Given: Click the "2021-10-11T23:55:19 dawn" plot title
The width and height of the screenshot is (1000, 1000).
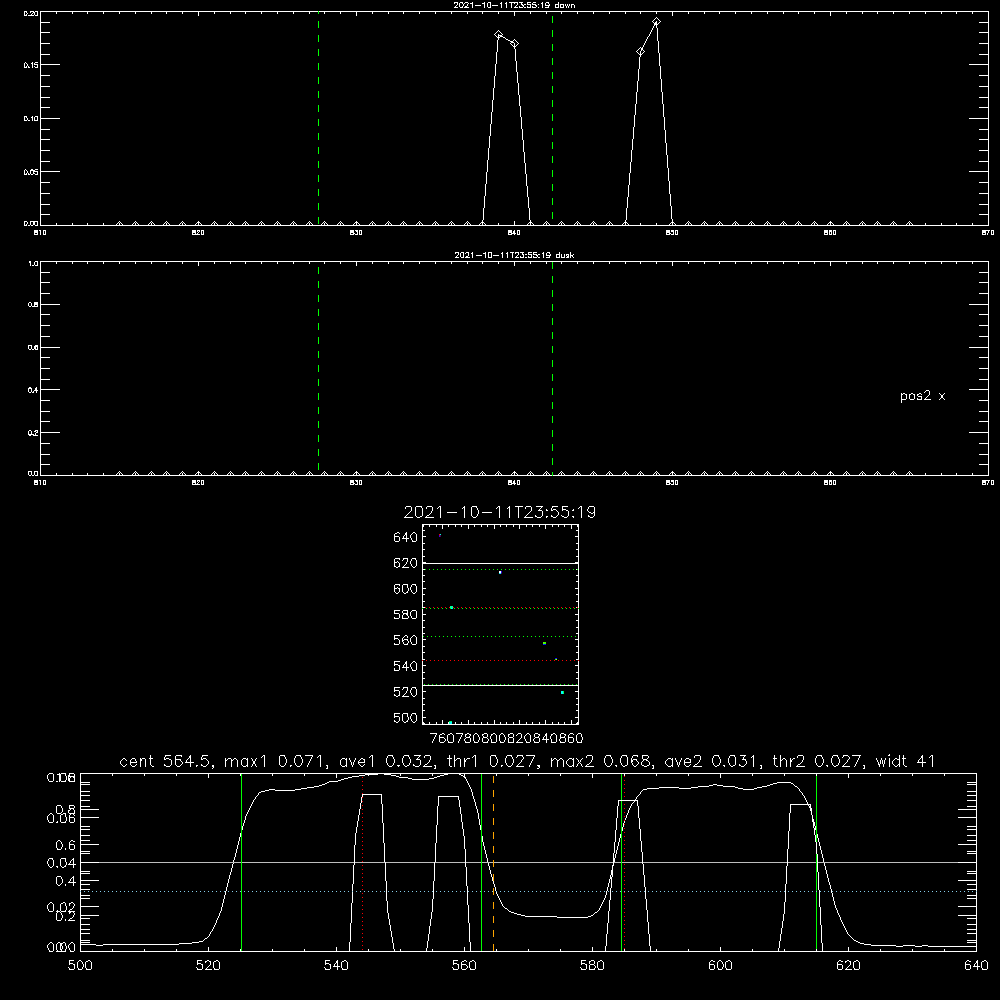Looking at the screenshot, I should [514, 5].
